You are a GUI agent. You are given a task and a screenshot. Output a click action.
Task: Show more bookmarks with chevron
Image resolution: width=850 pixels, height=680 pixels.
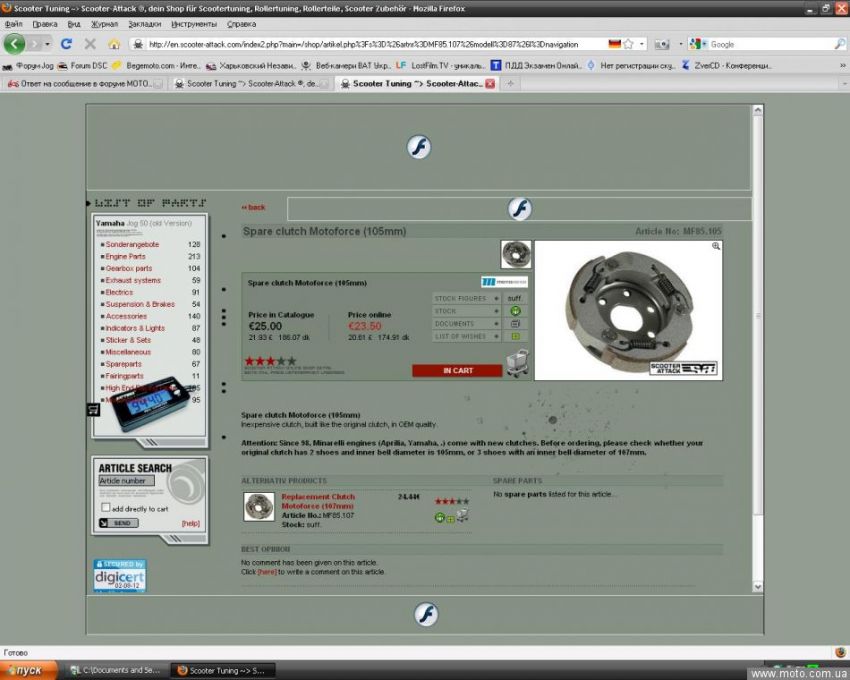(x=842, y=66)
